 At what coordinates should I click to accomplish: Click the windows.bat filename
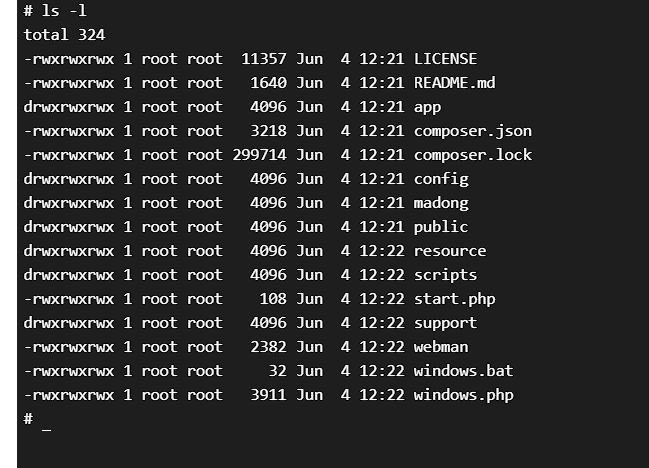pyautogui.click(x=463, y=371)
